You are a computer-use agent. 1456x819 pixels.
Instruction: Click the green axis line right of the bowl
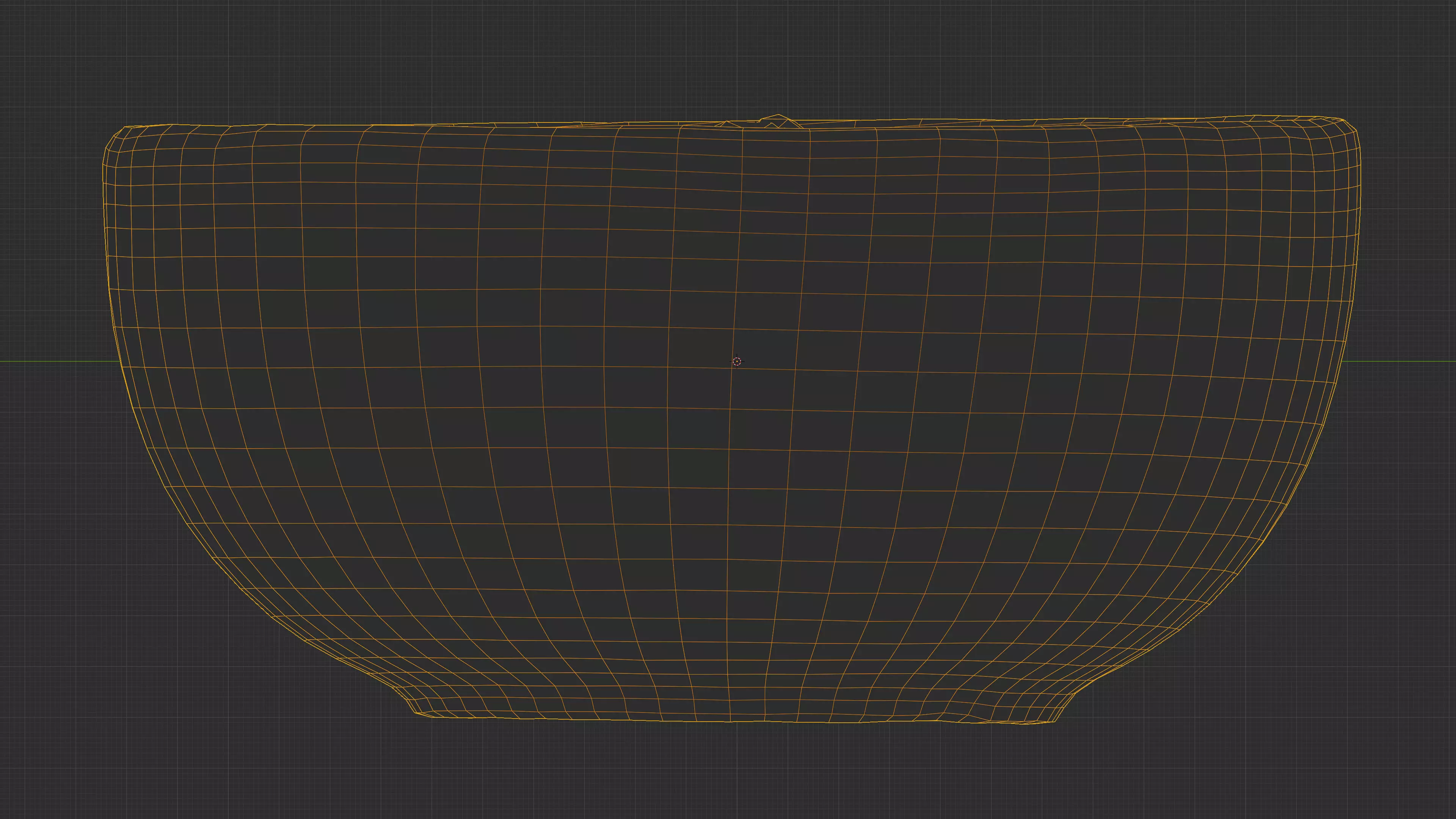point(1402,361)
